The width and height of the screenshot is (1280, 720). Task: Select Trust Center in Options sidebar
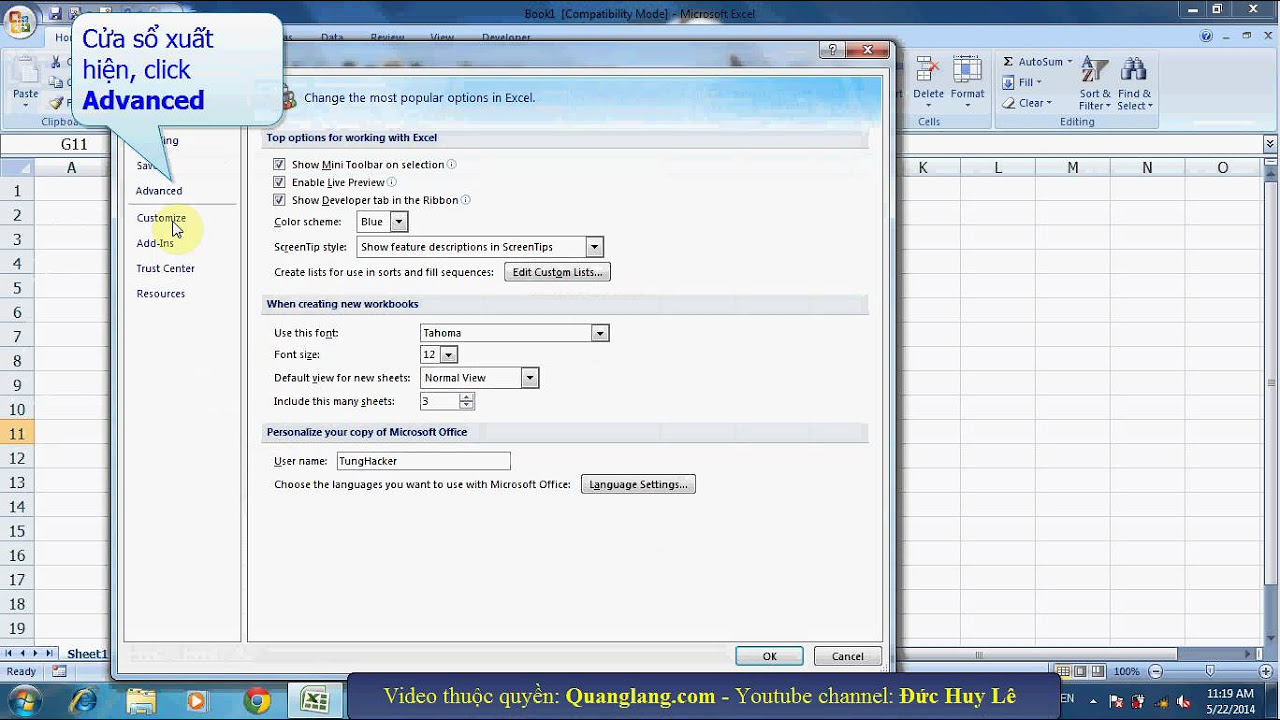[x=166, y=268]
